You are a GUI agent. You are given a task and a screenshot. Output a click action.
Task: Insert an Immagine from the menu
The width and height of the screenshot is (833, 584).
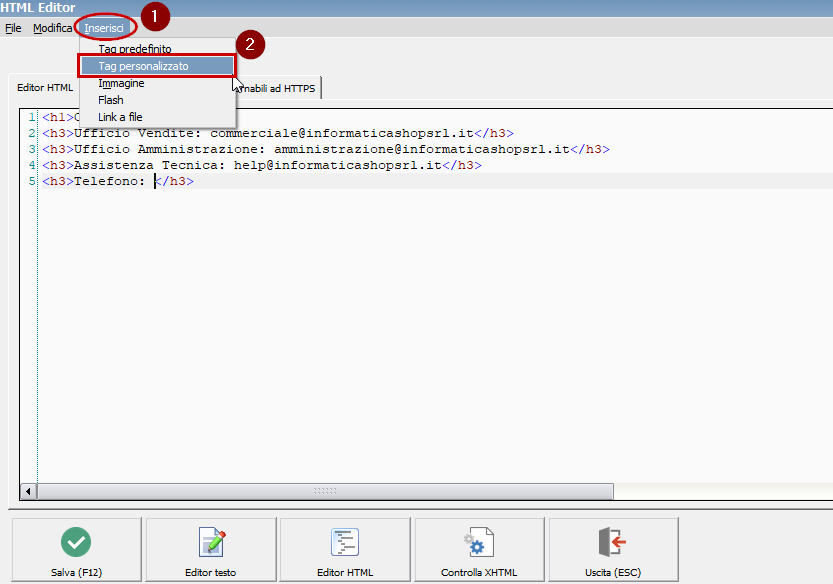click(121, 83)
